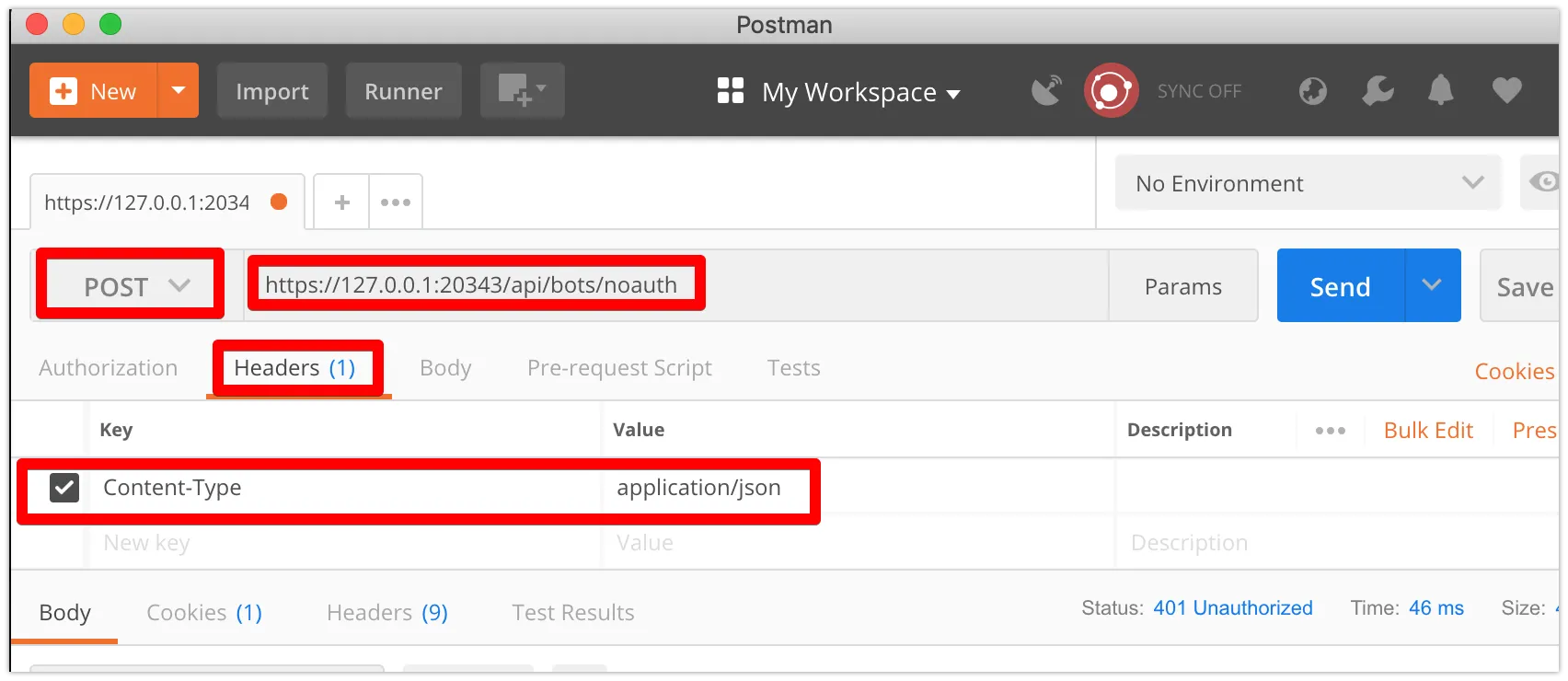Switch to the Authorization tab
This screenshot has height=681, width=1568.
[109, 368]
